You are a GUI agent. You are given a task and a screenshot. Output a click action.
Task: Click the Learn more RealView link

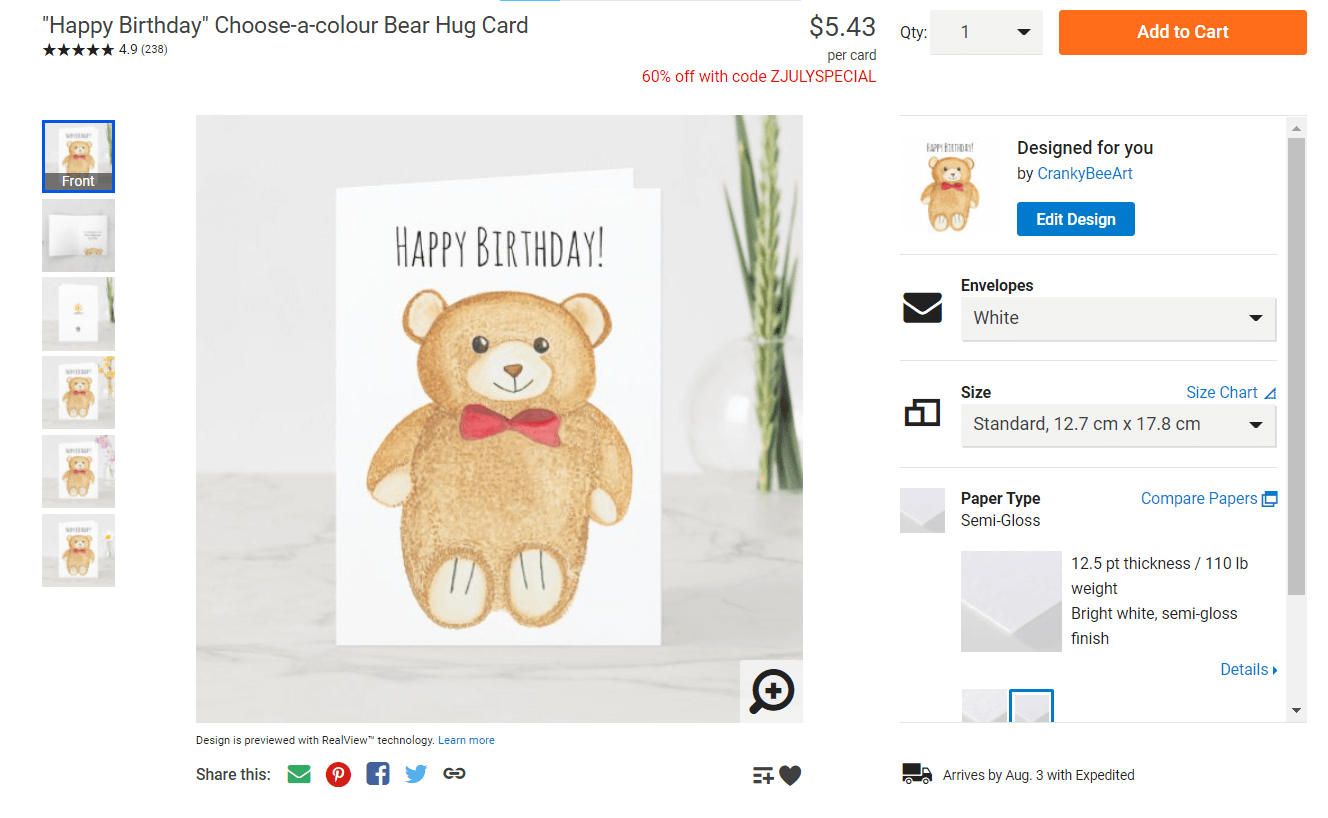tap(466, 741)
